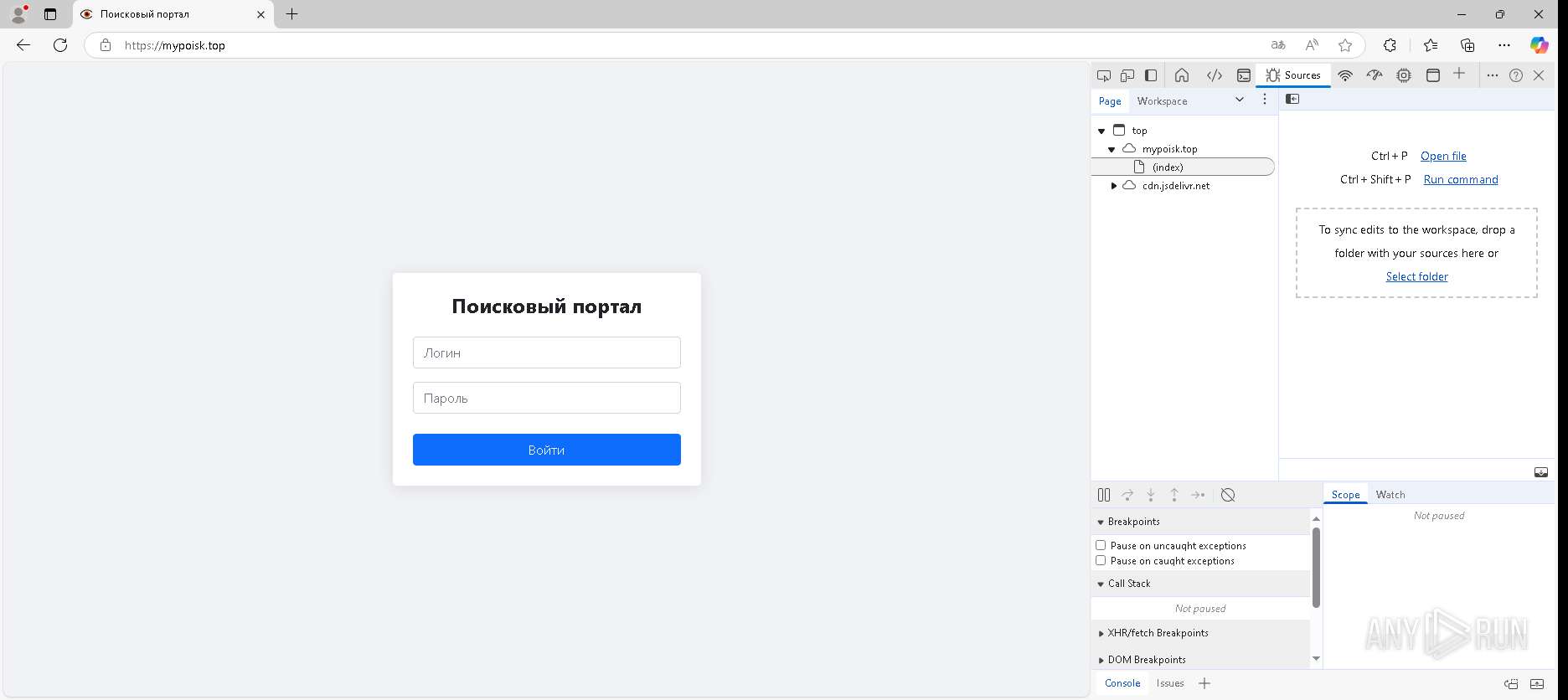Image resolution: width=1568 pixels, height=700 pixels.
Task: Open the Console tool icon in toolbar
Action: pyautogui.click(x=1244, y=75)
